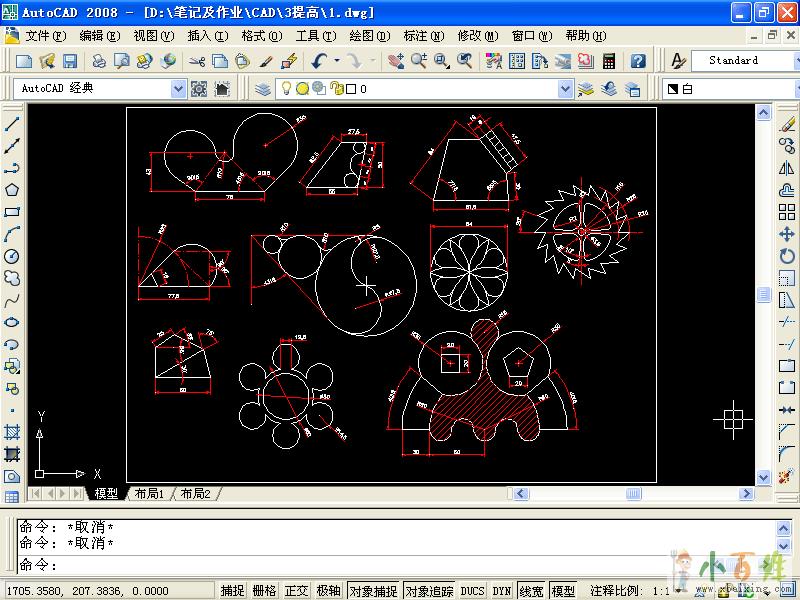Open the Layer Properties Manager
800x600 pixels.
(263, 89)
